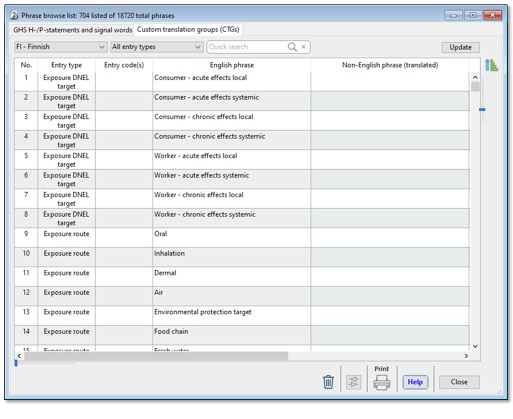Select the 'Food chain' phrase cell
Viewport: 513px width, 419px height.
coord(232,335)
